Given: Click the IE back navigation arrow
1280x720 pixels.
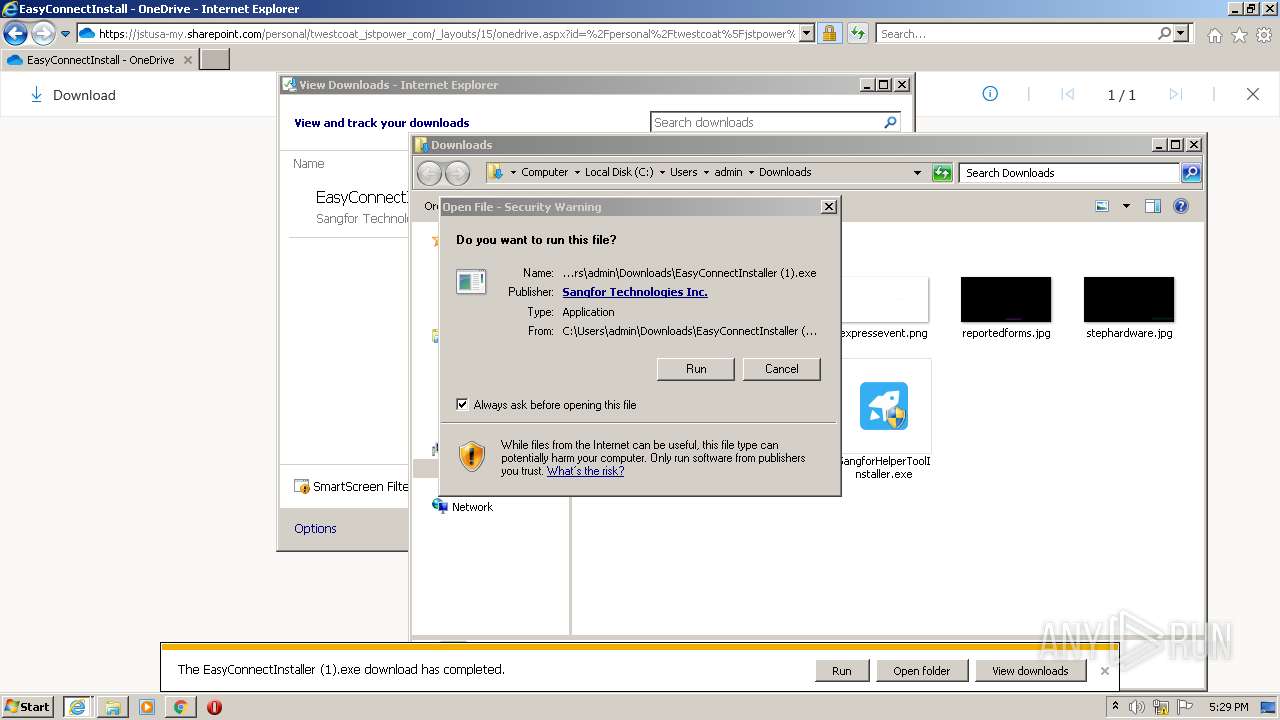Looking at the screenshot, I should pyautogui.click(x=15, y=33).
